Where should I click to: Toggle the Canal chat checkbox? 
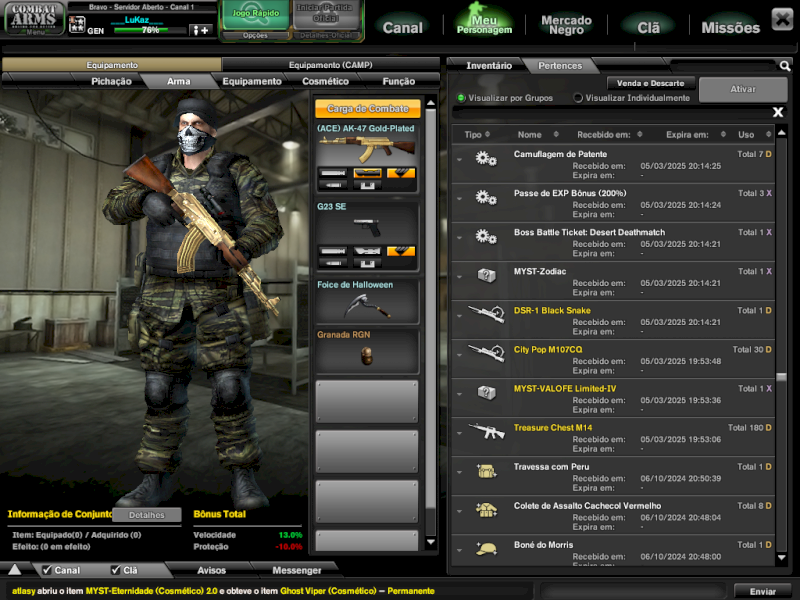47,570
